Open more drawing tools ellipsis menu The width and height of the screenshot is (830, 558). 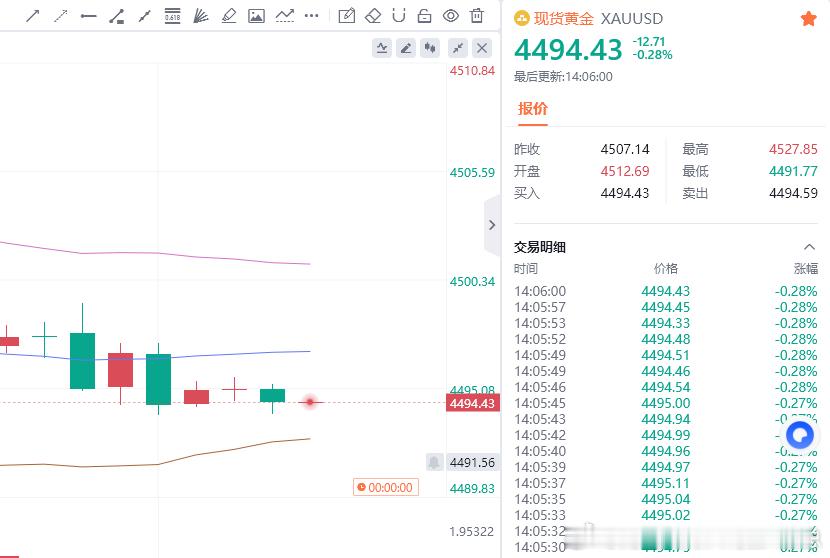pos(312,16)
